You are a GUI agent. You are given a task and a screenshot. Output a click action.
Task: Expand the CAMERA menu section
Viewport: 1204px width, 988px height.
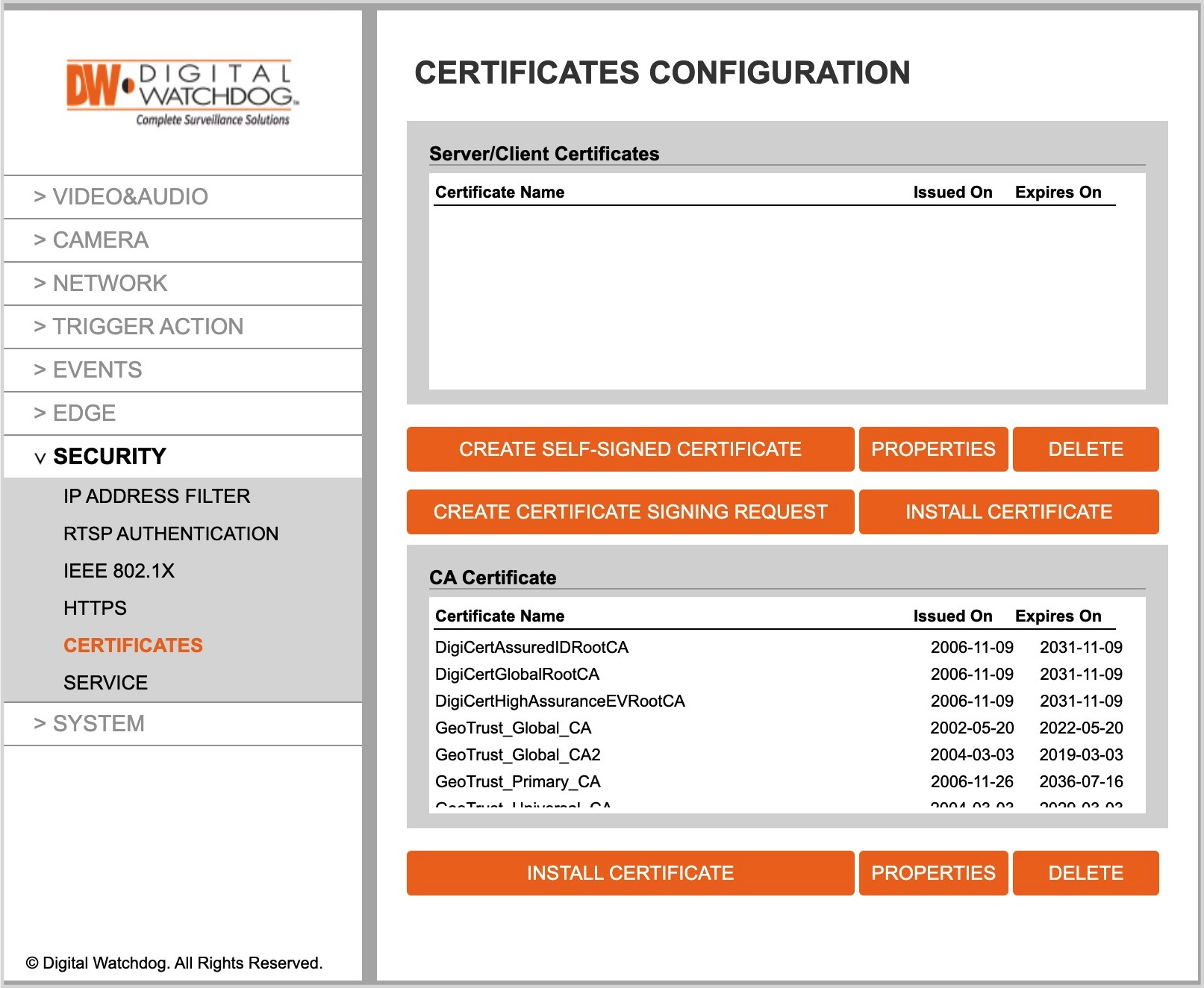coord(183,240)
